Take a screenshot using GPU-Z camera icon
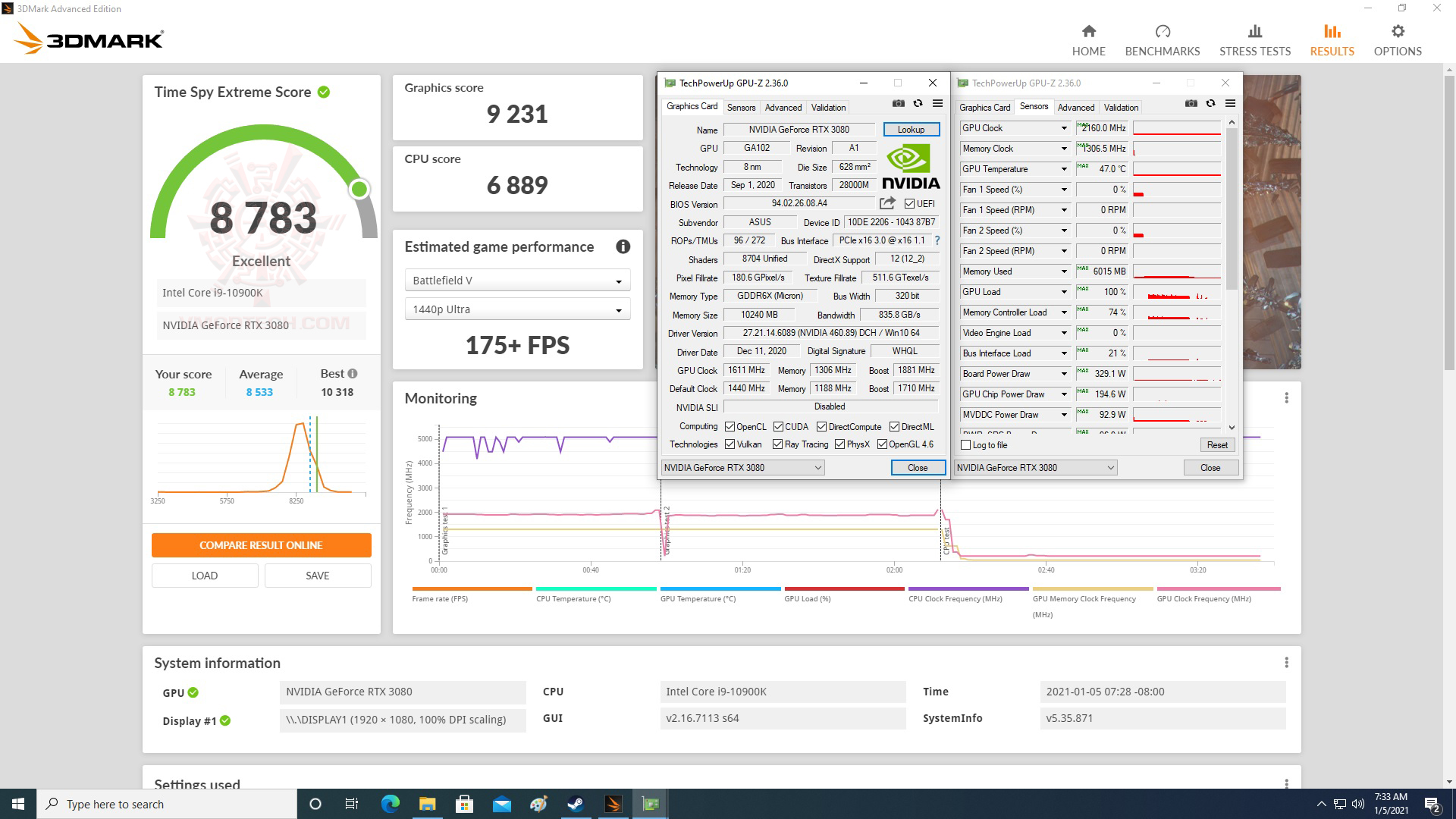 898,103
